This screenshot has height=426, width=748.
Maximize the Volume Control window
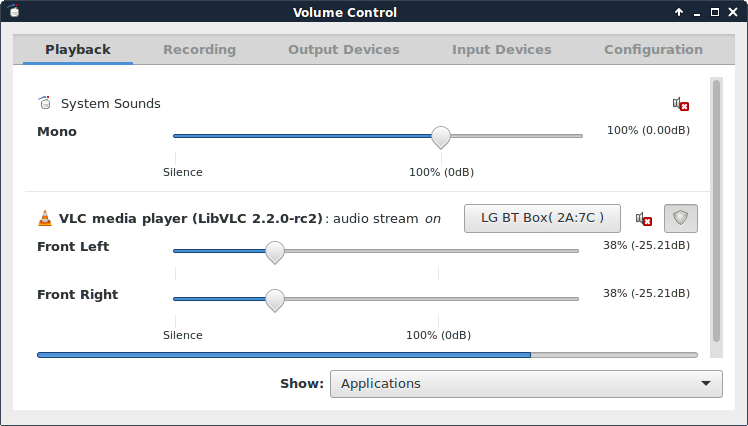coord(715,12)
